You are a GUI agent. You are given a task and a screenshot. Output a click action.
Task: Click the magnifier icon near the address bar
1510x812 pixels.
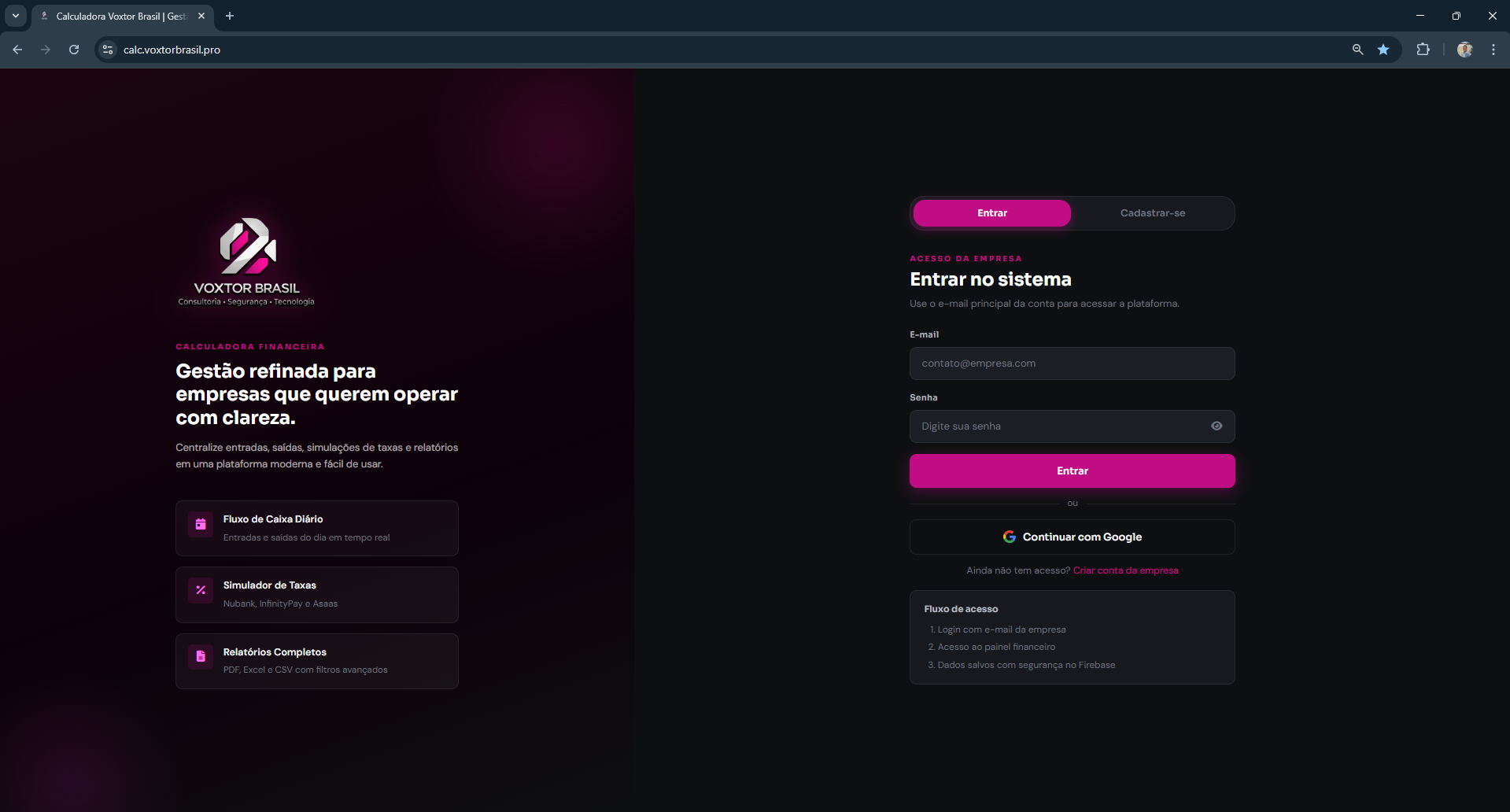1357,50
